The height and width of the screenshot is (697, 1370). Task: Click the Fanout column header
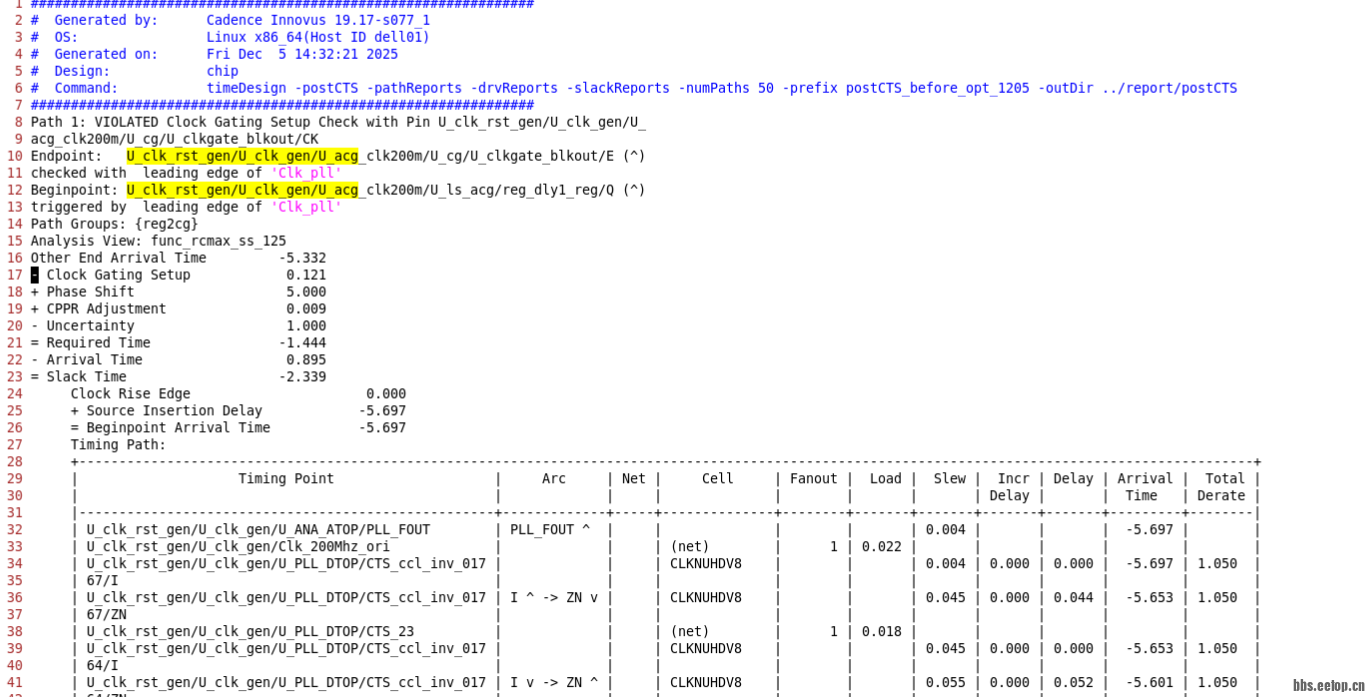(x=813, y=478)
